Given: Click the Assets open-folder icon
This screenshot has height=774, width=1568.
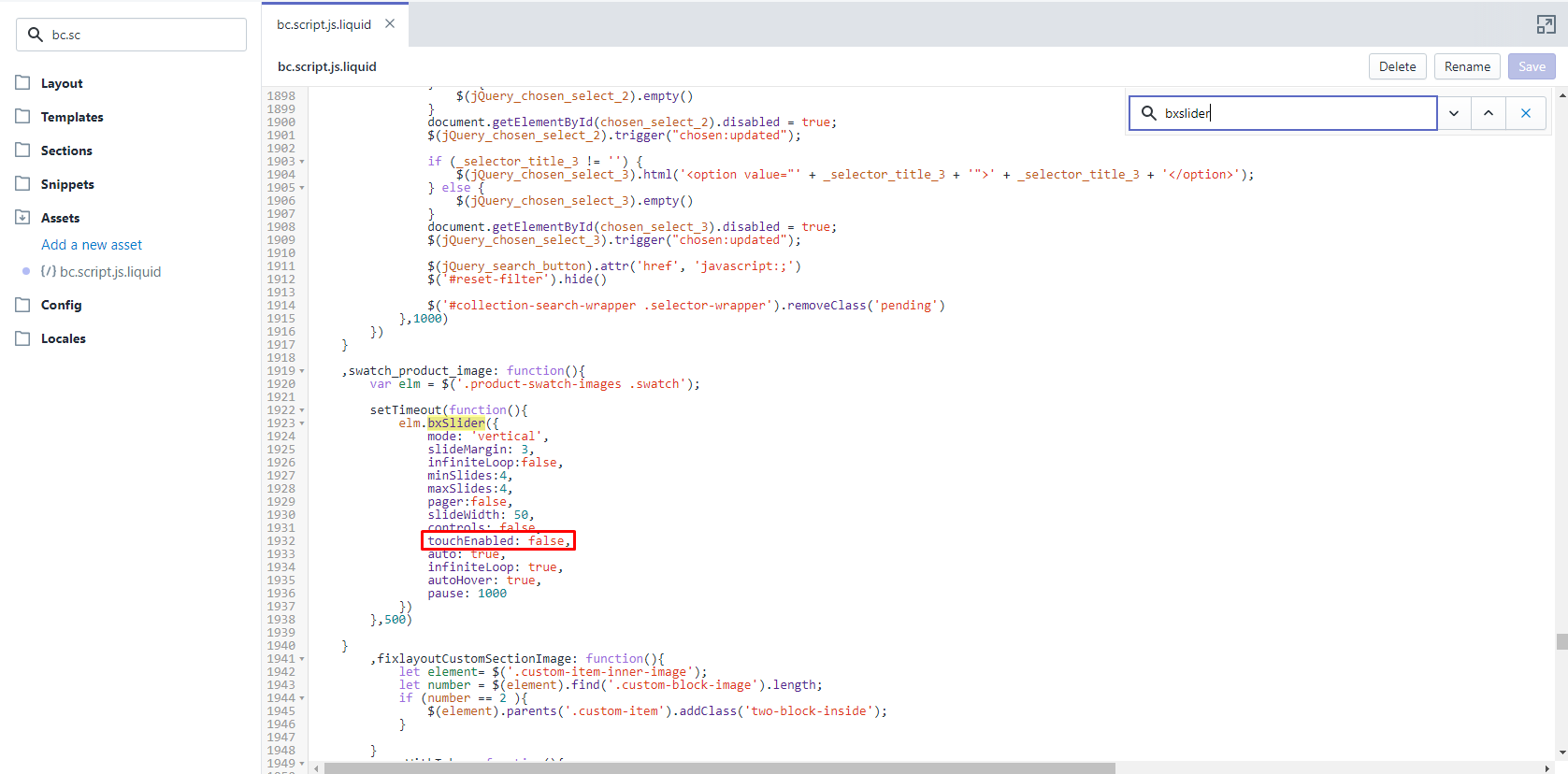Looking at the screenshot, I should (22, 217).
